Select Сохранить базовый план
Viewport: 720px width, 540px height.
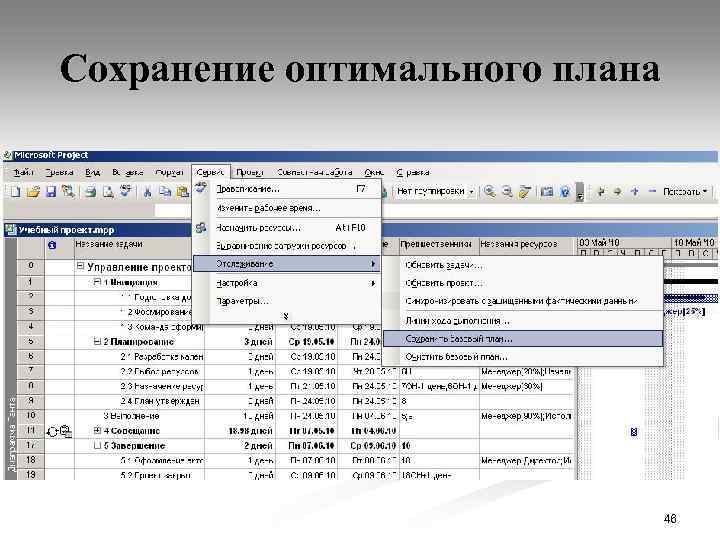coord(523,339)
